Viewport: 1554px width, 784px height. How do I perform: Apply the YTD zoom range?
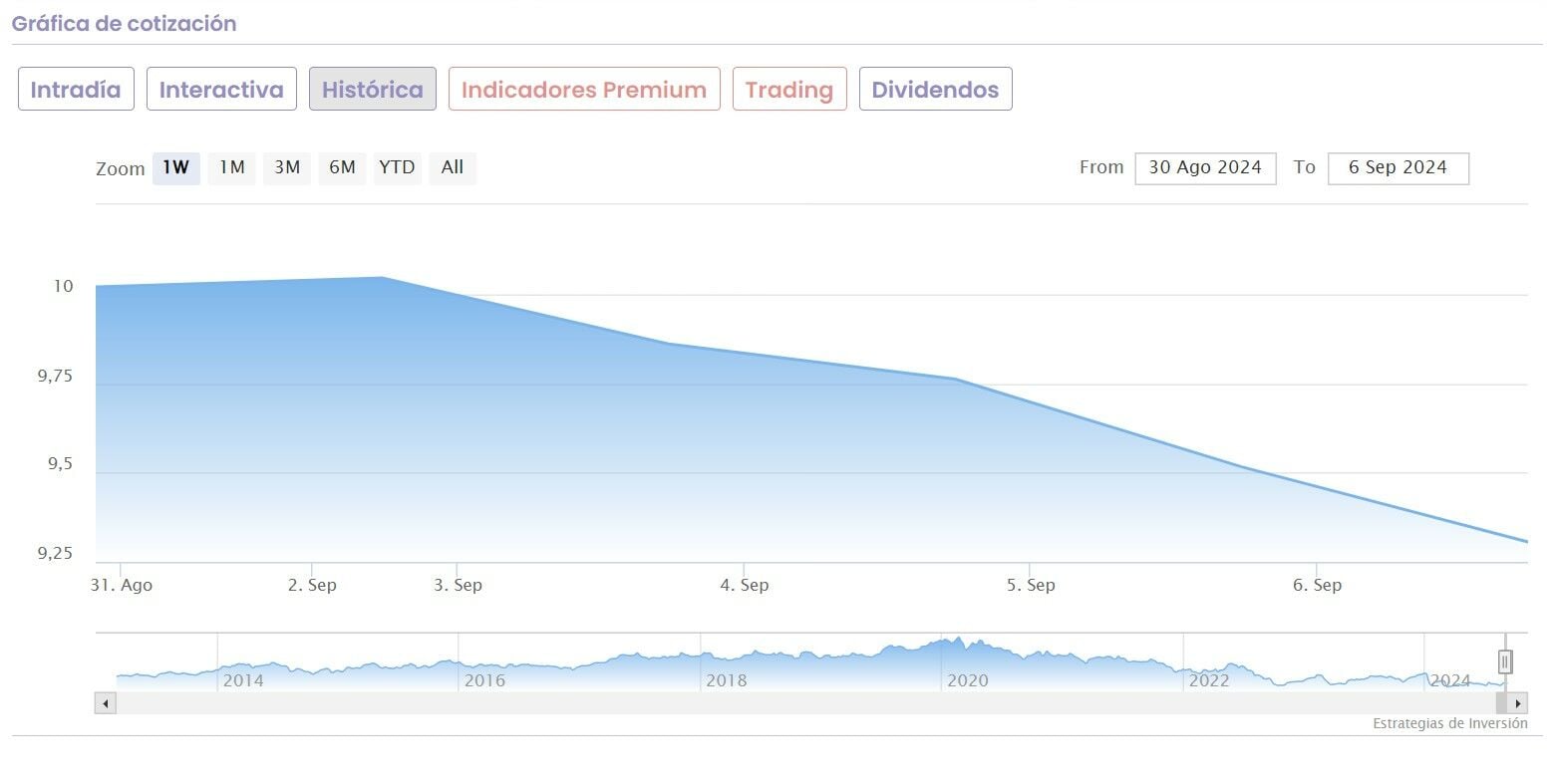[x=397, y=167]
